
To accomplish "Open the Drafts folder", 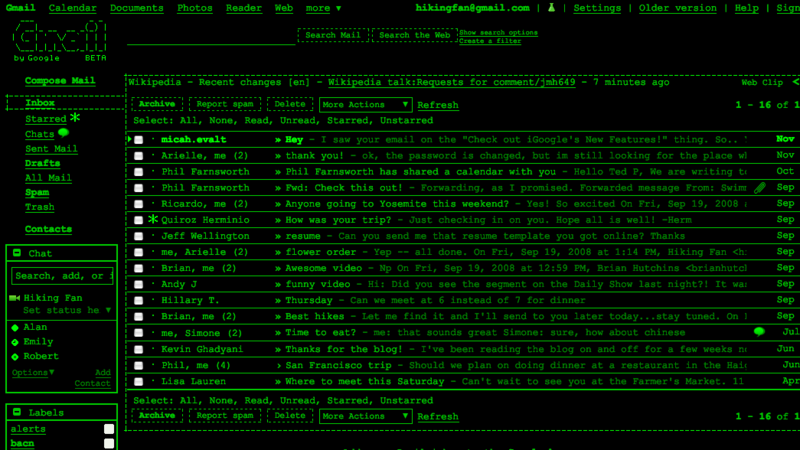I will coord(42,163).
